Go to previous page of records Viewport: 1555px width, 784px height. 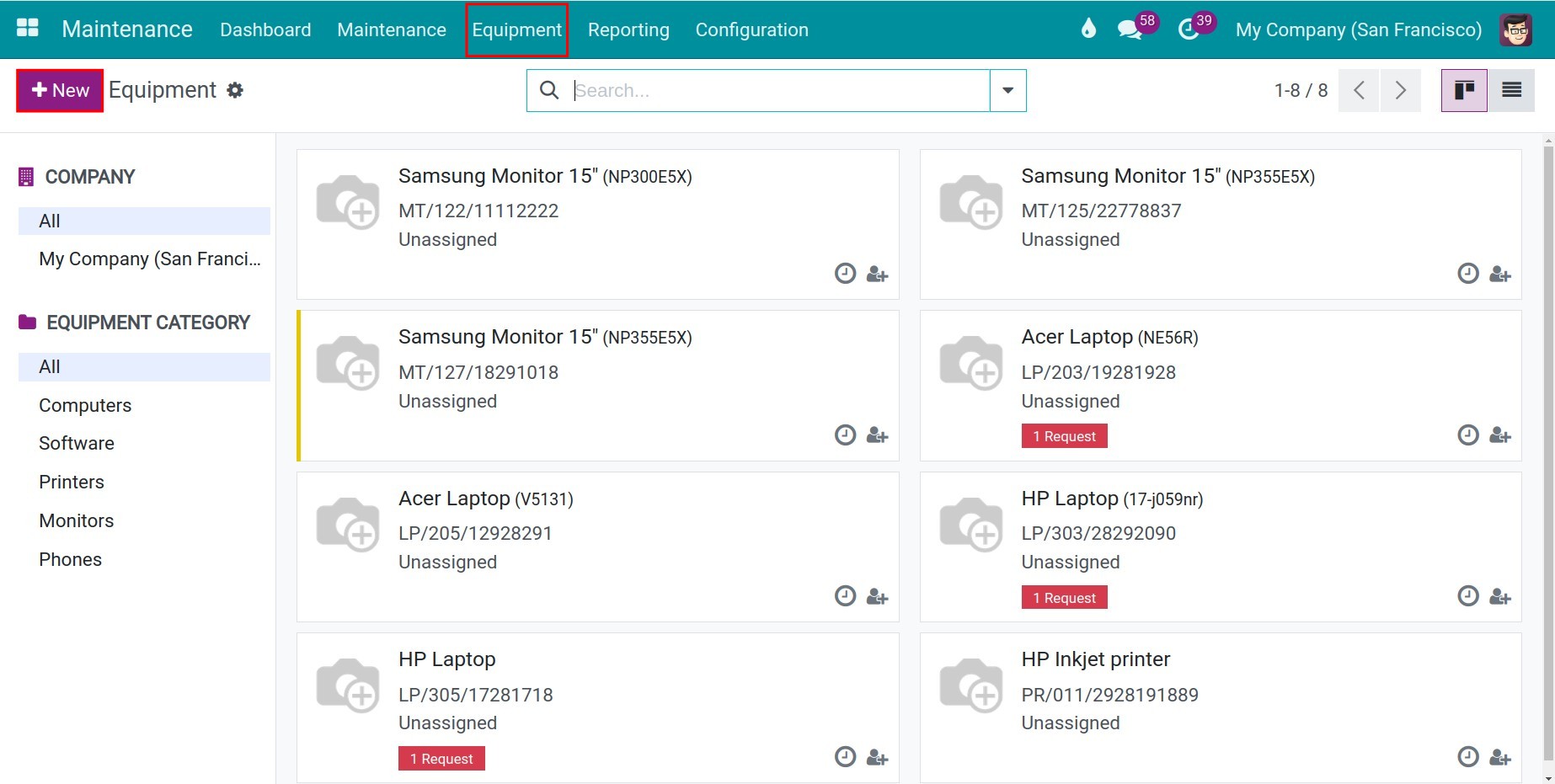point(1359,90)
